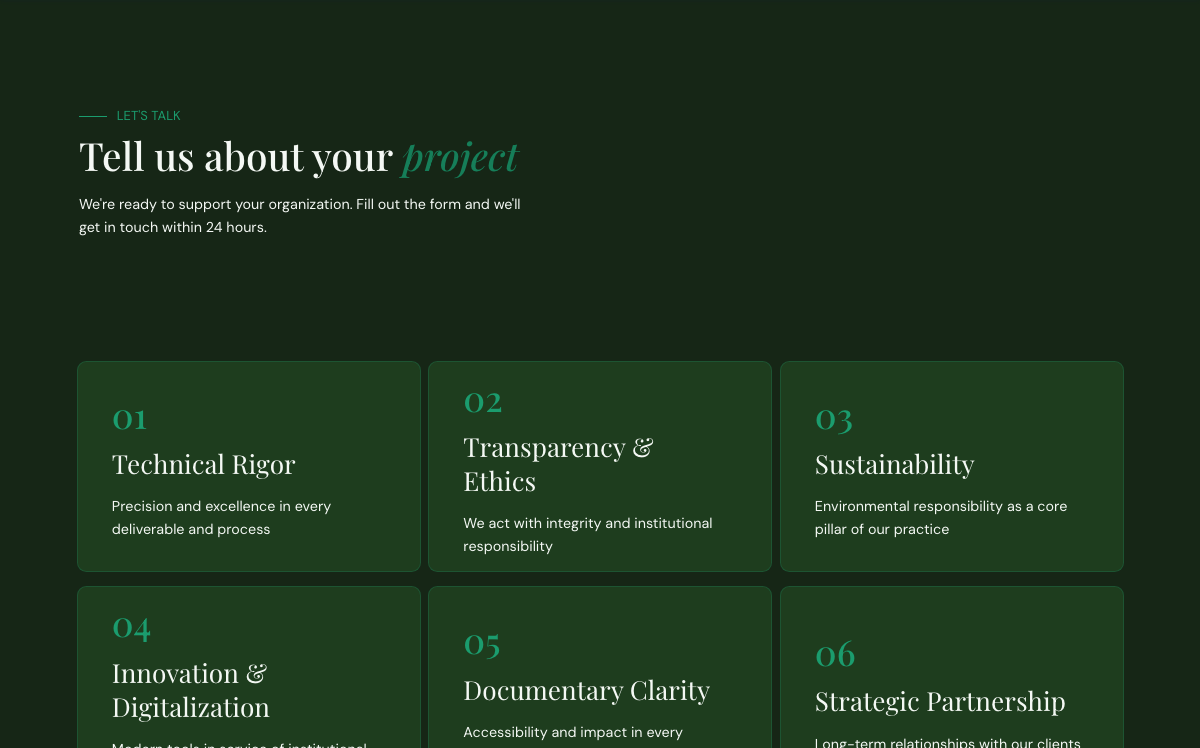Click the number 06
Image resolution: width=1200 pixels, height=748 pixels.
835,655
